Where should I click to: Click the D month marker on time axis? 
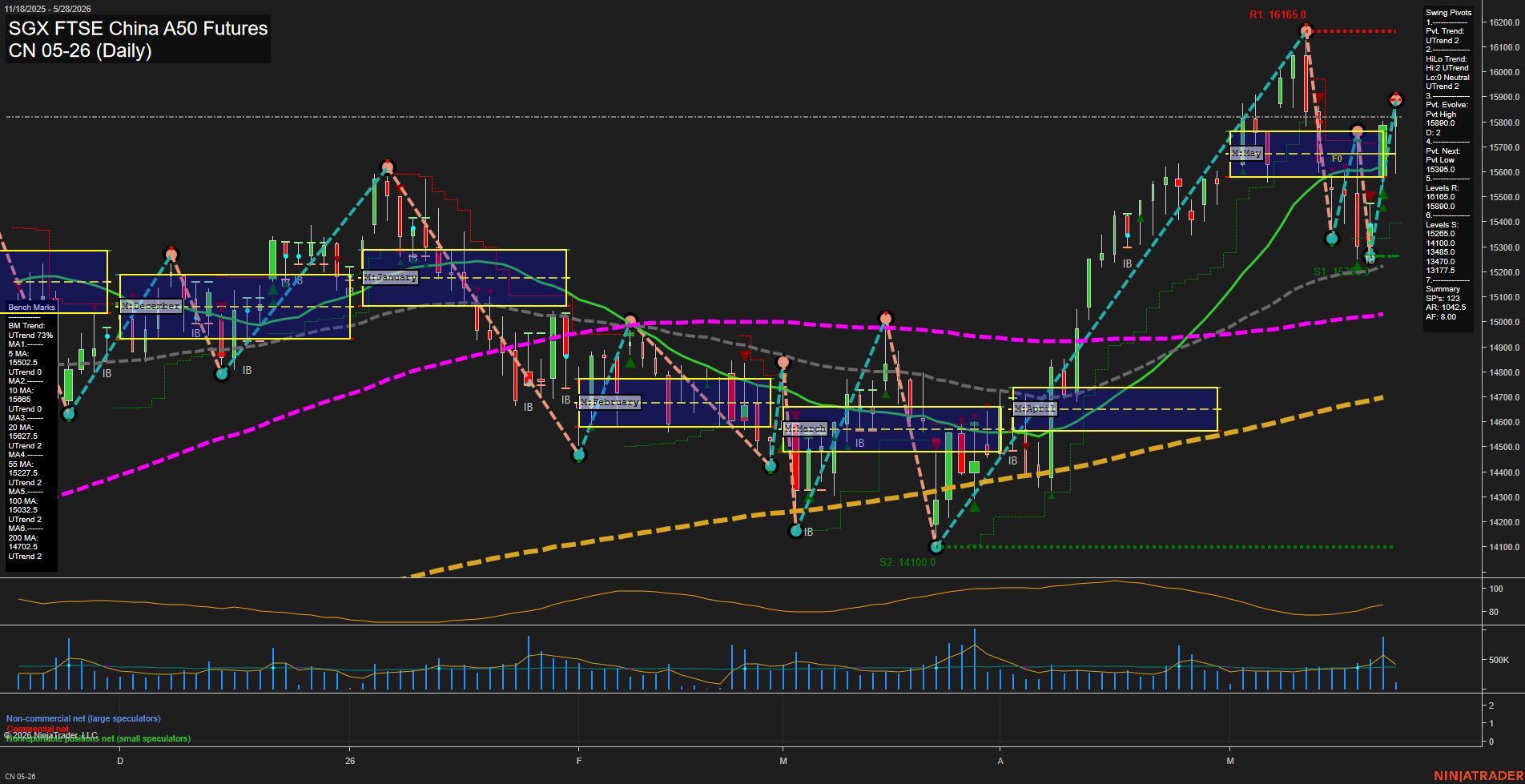120,761
